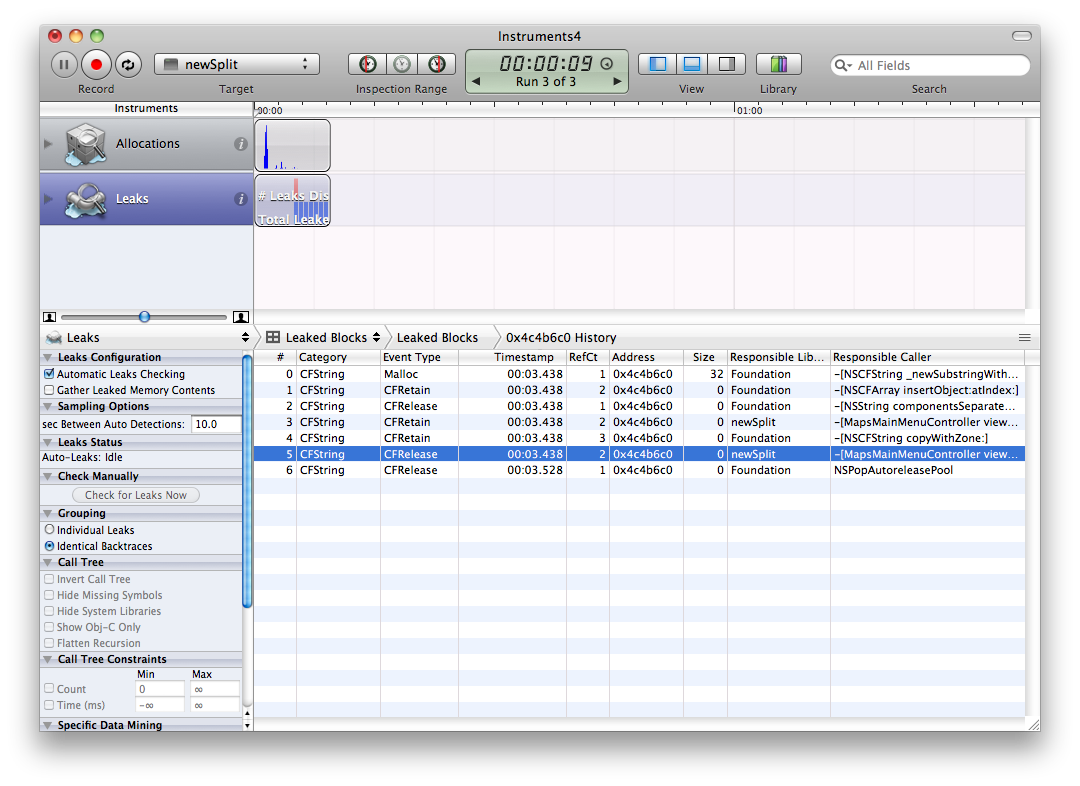Sort by the RefCt column header
Screen dimensions: 1080x786
(x=588, y=358)
